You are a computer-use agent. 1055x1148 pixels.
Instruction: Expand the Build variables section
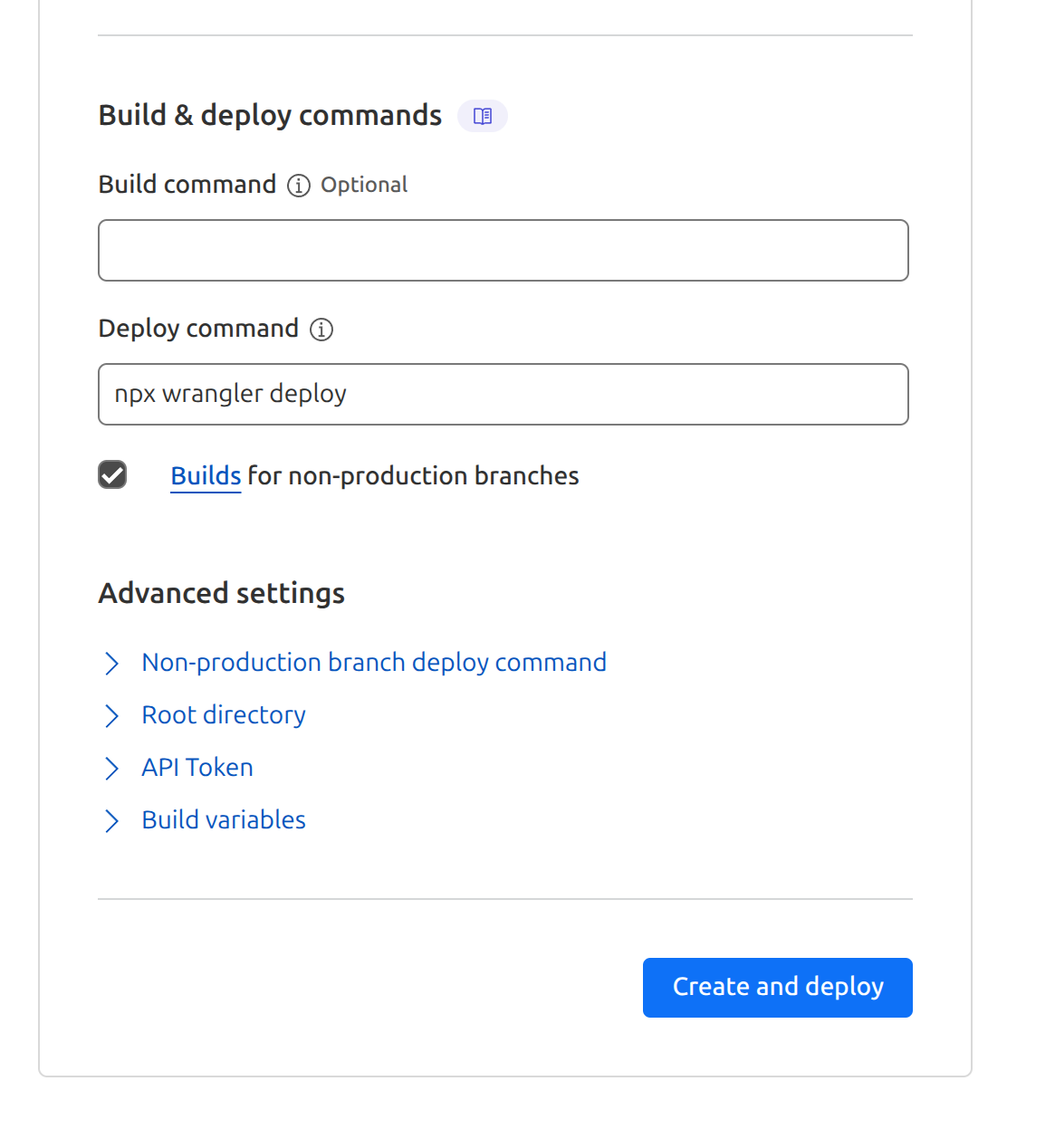224,820
